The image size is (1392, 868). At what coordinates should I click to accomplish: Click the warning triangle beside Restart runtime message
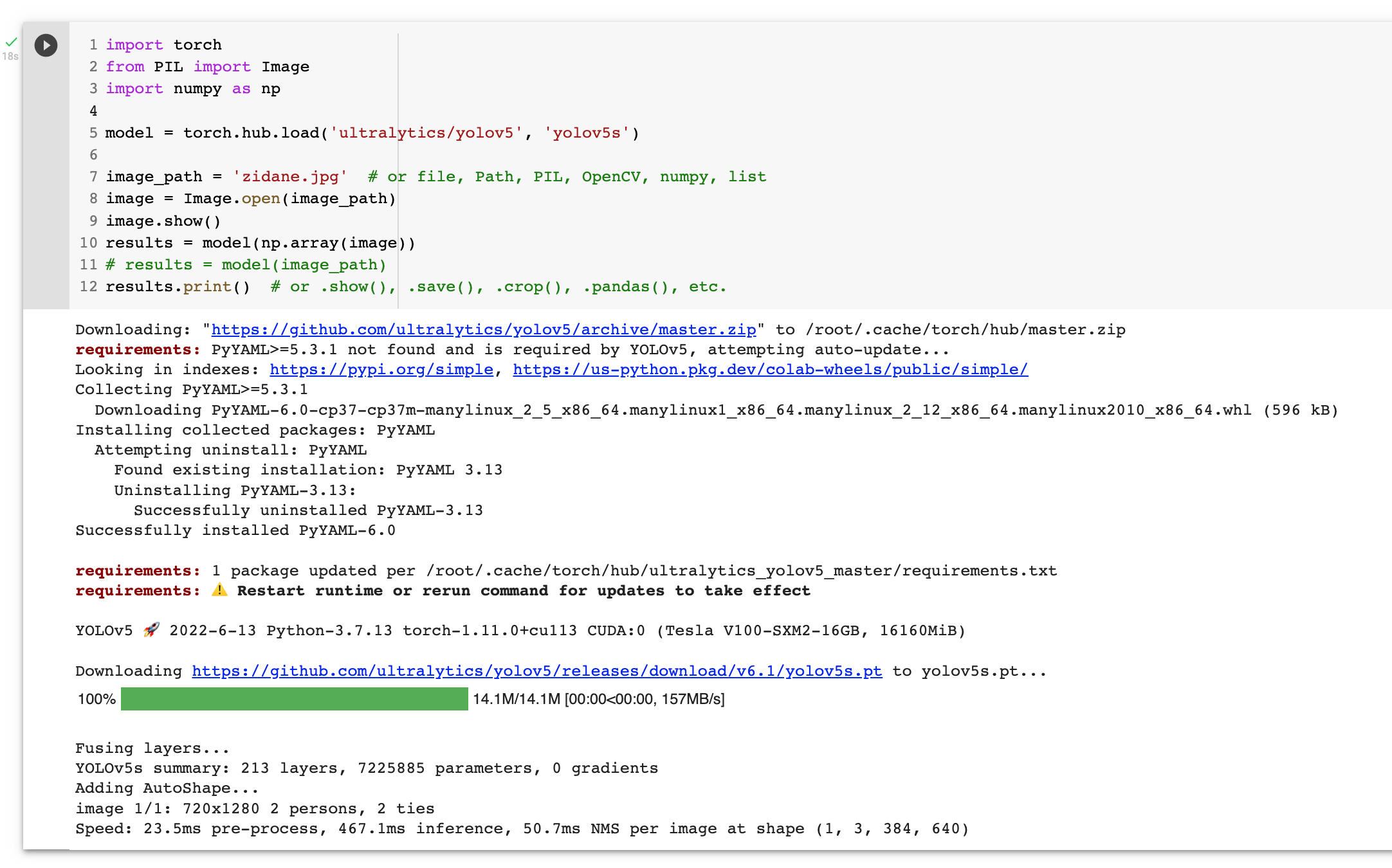(x=219, y=590)
